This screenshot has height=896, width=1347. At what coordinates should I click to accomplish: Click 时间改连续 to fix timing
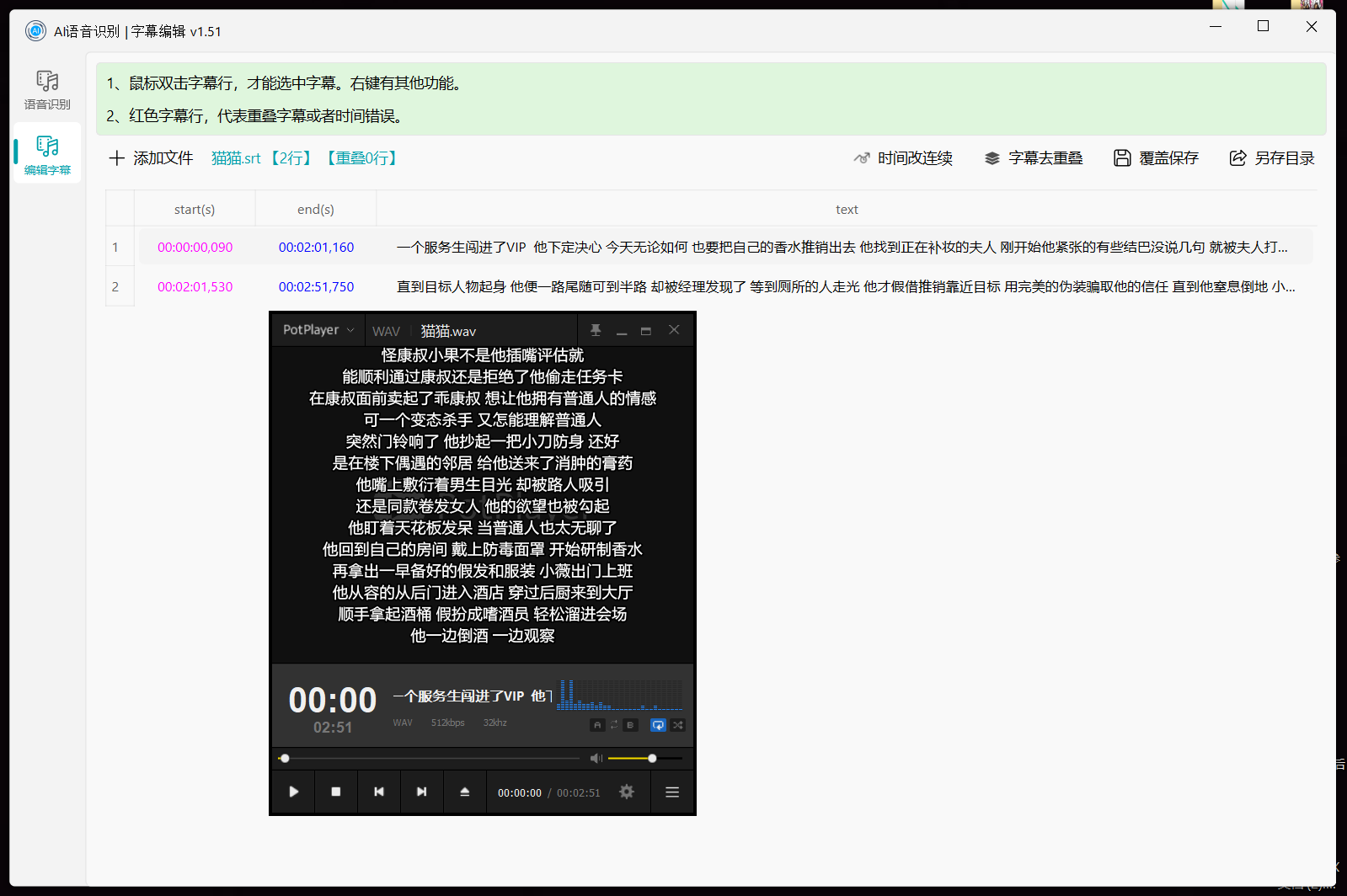coord(903,158)
